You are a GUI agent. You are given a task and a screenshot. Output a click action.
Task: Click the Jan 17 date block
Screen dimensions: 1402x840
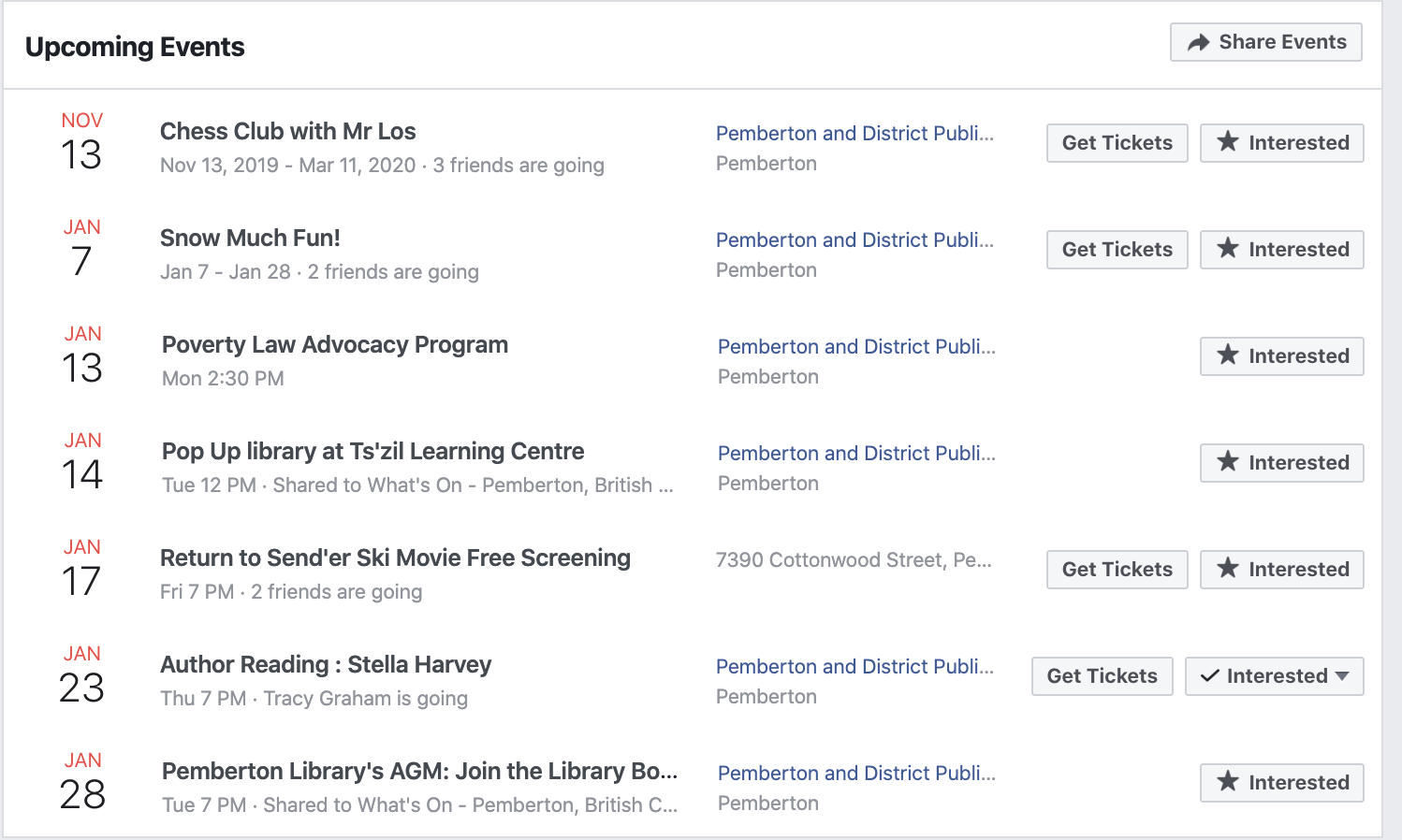[81, 570]
